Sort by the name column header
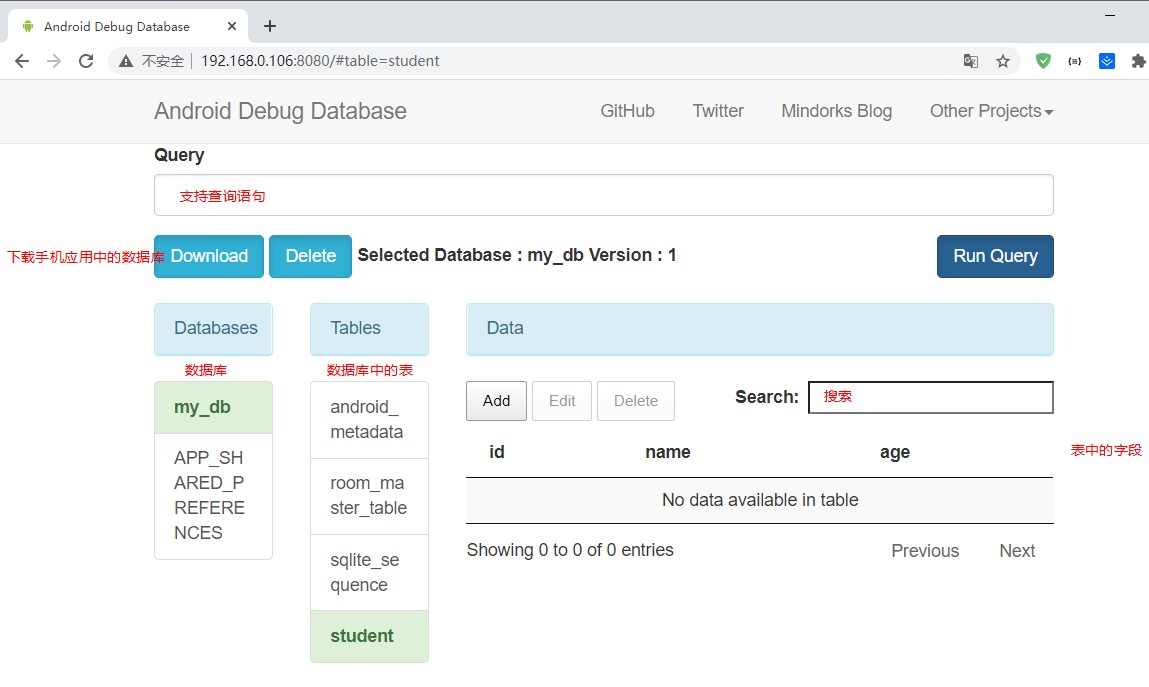 coord(668,452)
